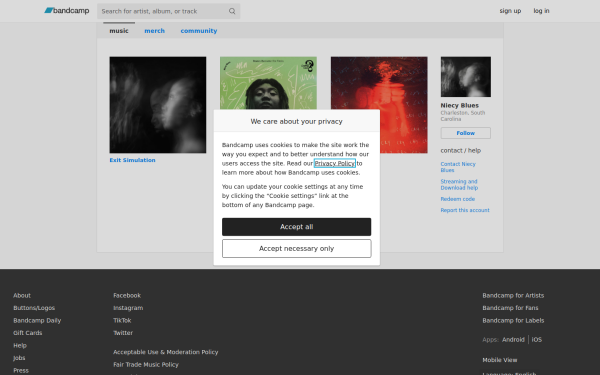Open Bandcamp for Labels
600x375 pixels.
513,320
